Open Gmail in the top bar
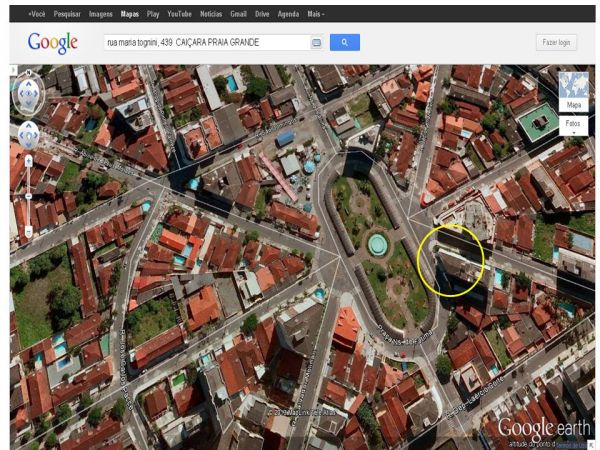600x450 pixels. point(238,14)
